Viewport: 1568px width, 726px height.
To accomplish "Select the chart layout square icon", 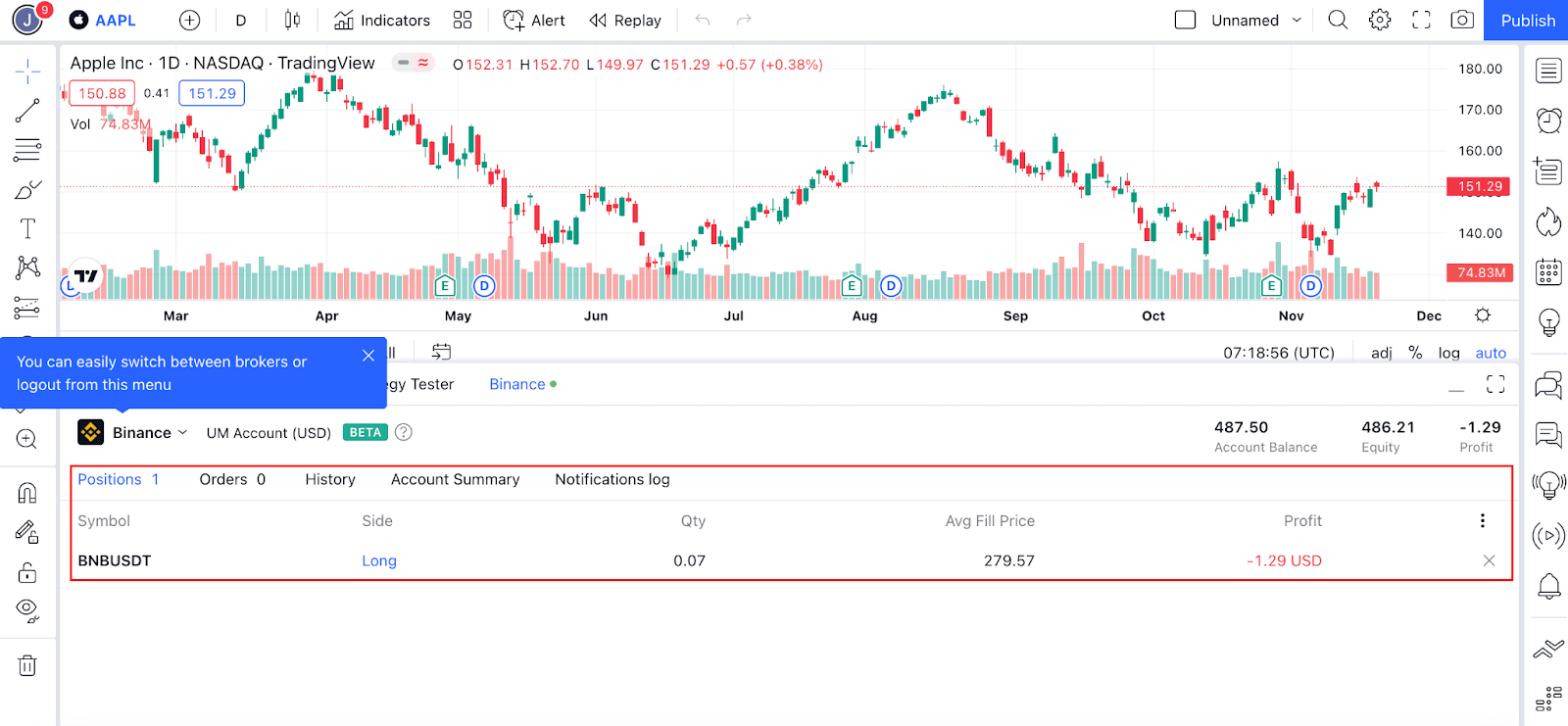I will click(x=1185, y=20).
